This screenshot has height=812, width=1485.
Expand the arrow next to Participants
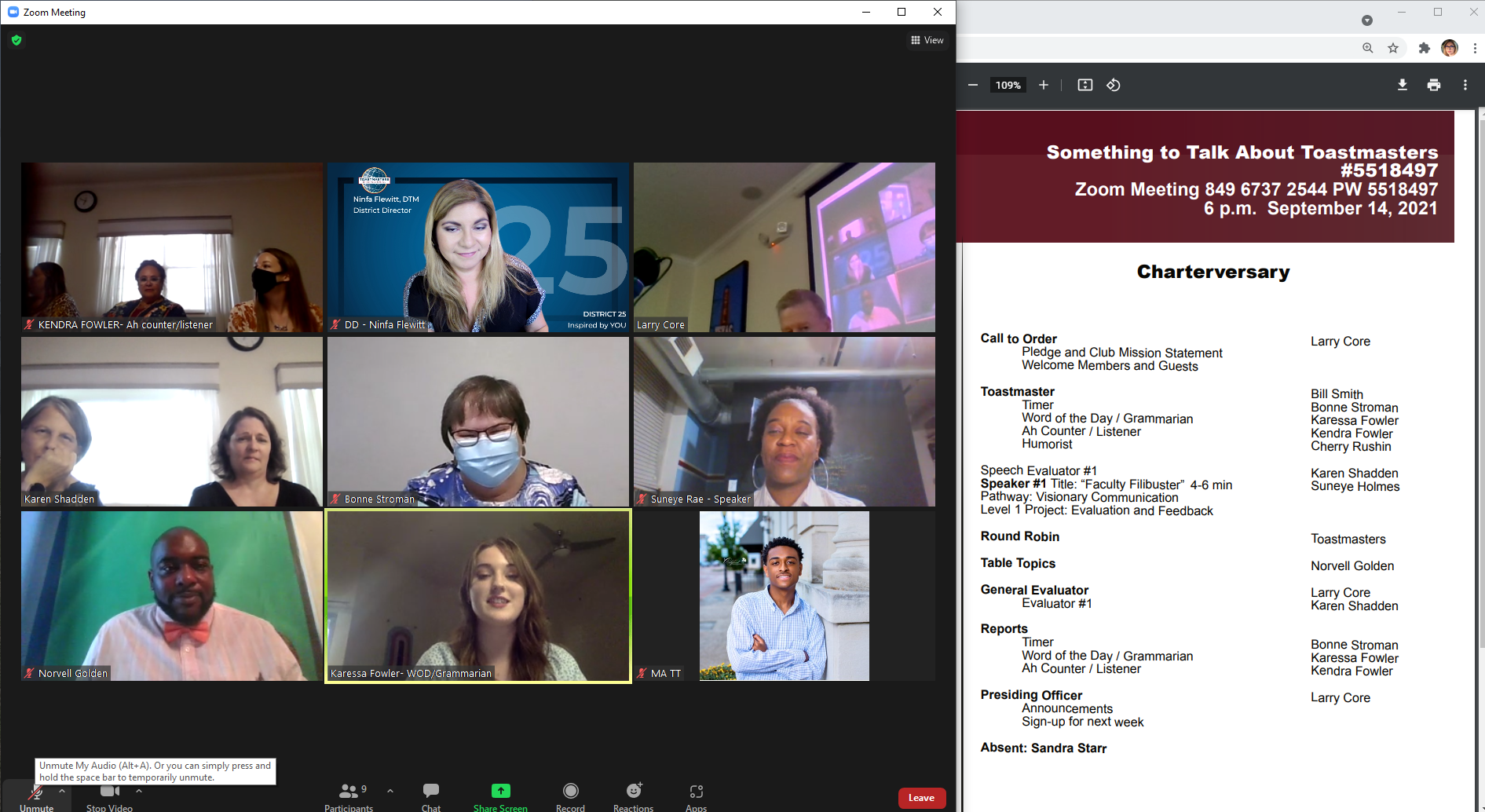point(390,791)
